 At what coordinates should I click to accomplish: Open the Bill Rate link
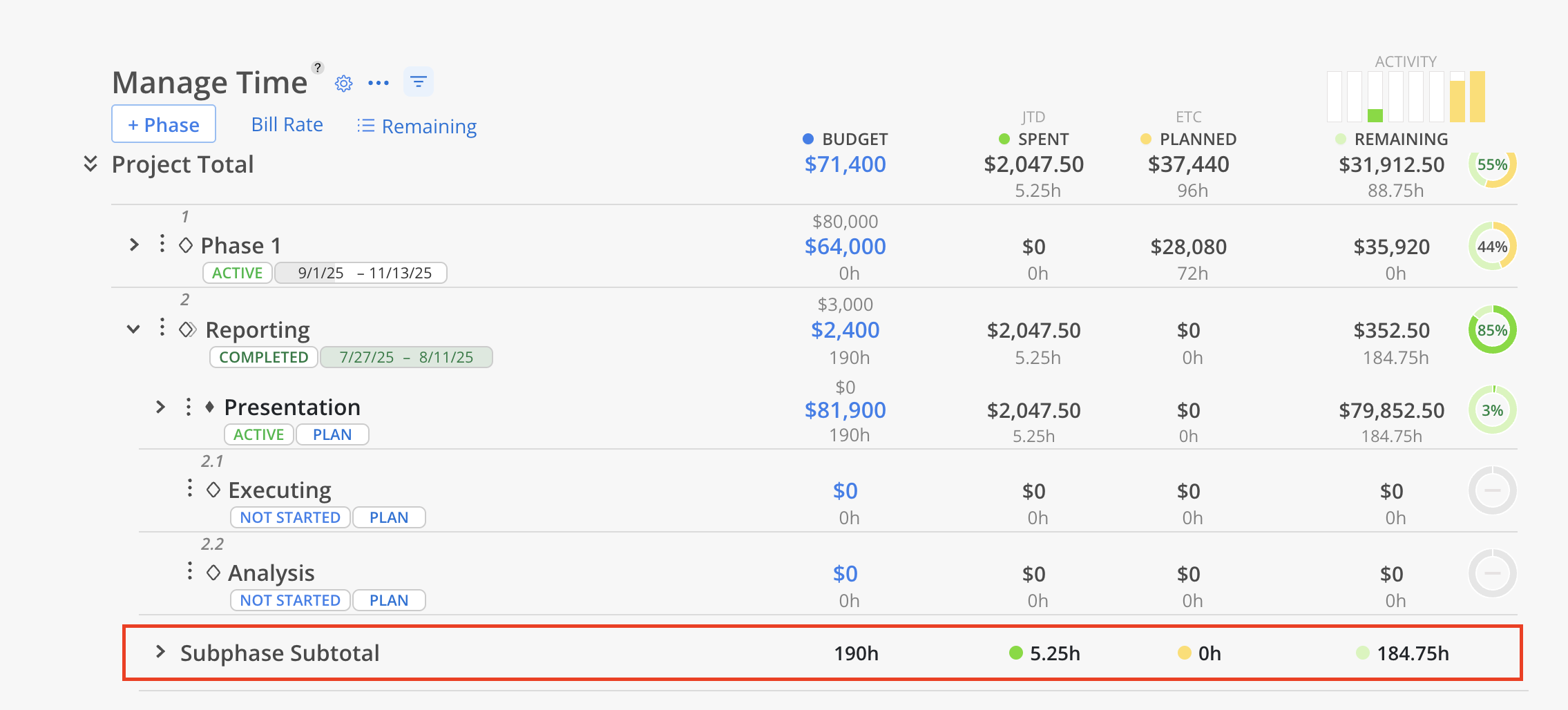pyautogui.click(x=287, y=124)
